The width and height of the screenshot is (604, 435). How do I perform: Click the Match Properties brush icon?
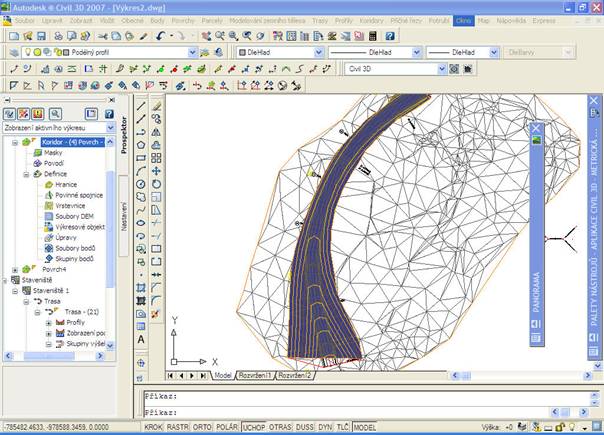(143, 36)
